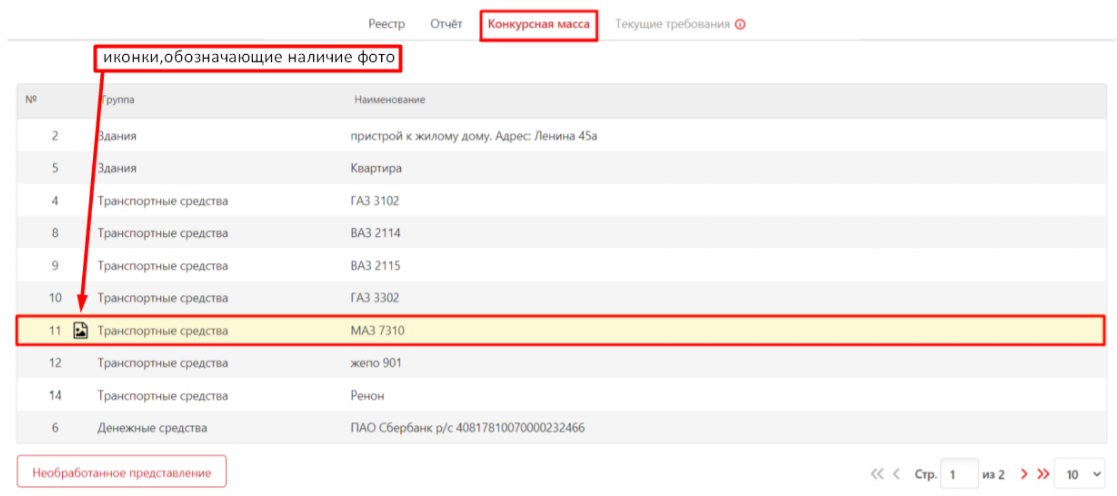1117x496 pixels.
Task: Click the warning icon beside Текущие требования
Action: pos(740,24)
